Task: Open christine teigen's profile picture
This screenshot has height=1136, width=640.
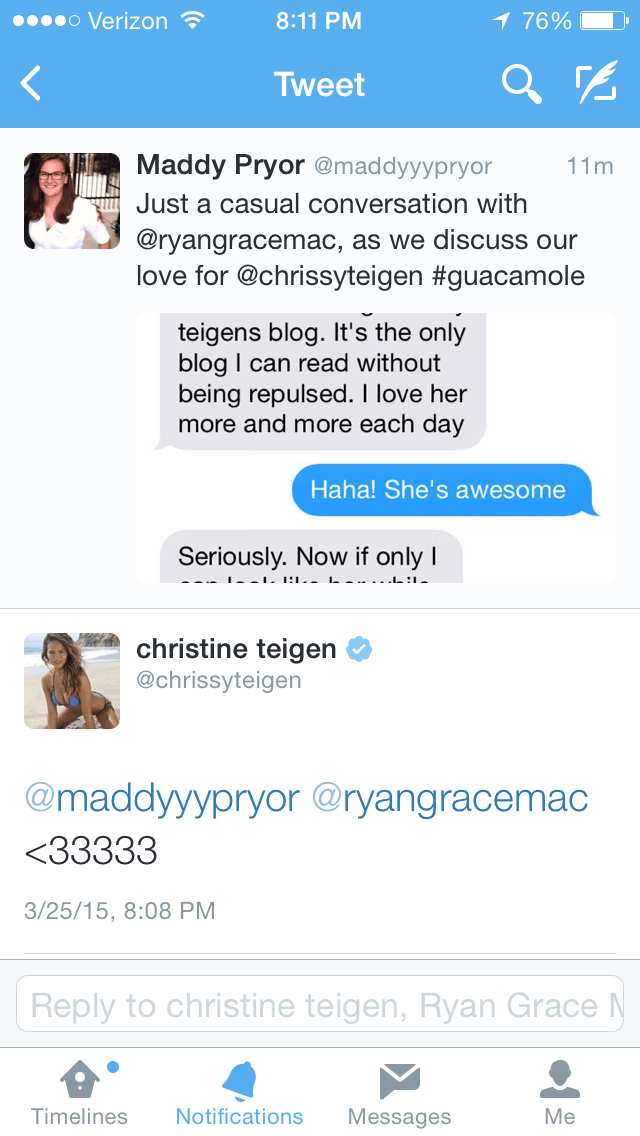Action: click(x=72, y=680)
